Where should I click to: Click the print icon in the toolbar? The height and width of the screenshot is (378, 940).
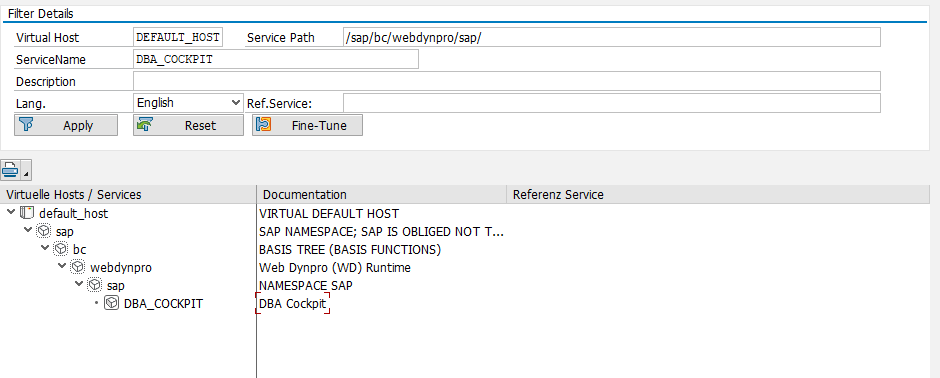click(10, 170)
